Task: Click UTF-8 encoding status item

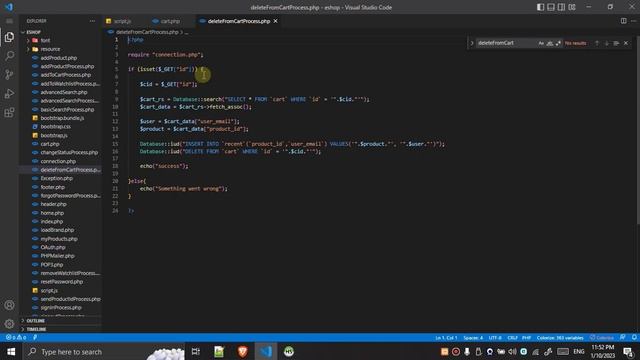Action: 495,338
